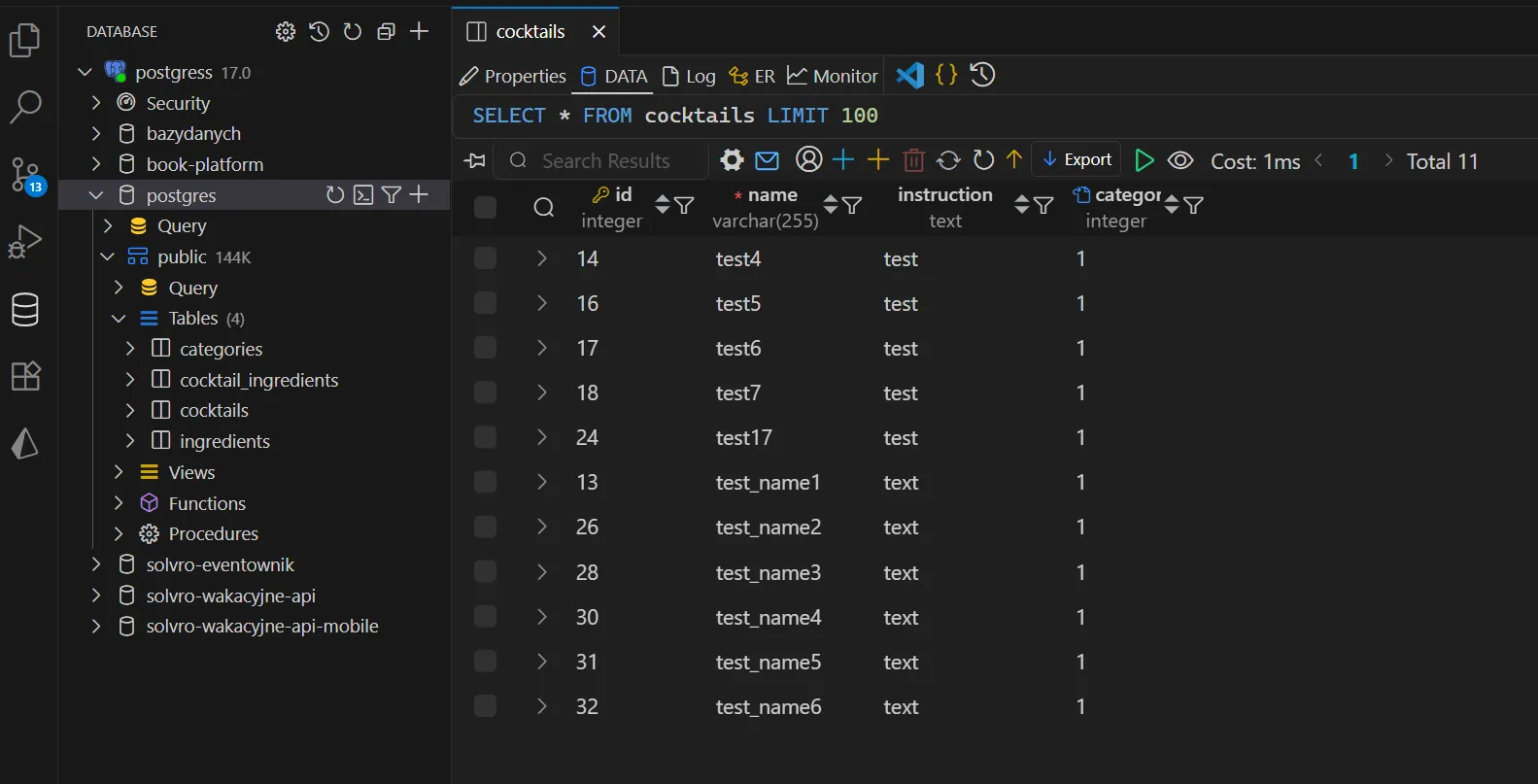Toggle the select-all rows checkbox in header
The height and width of the screenshot is (784, 1538).
point(485,207)
